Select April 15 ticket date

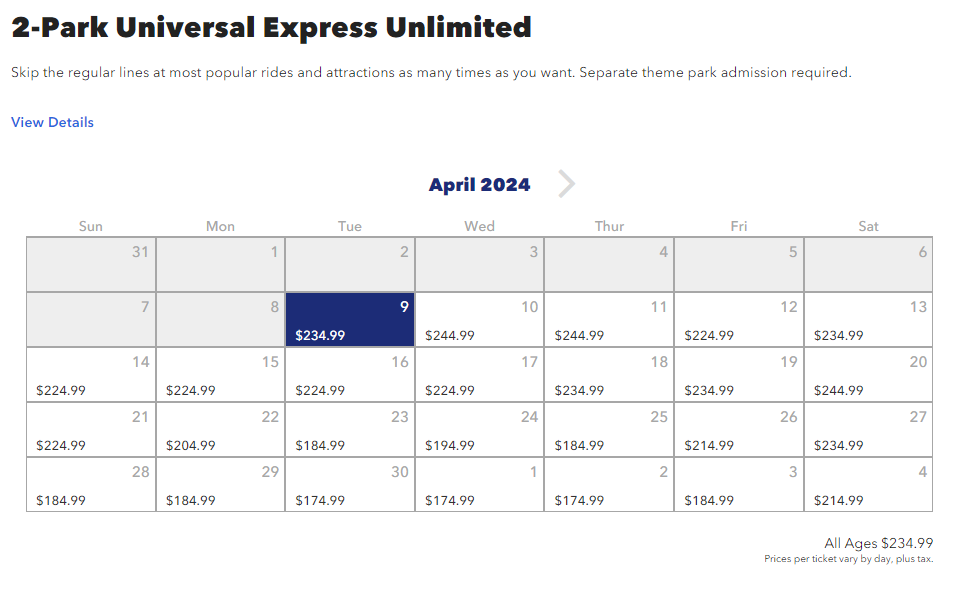[x=220, y=375]
